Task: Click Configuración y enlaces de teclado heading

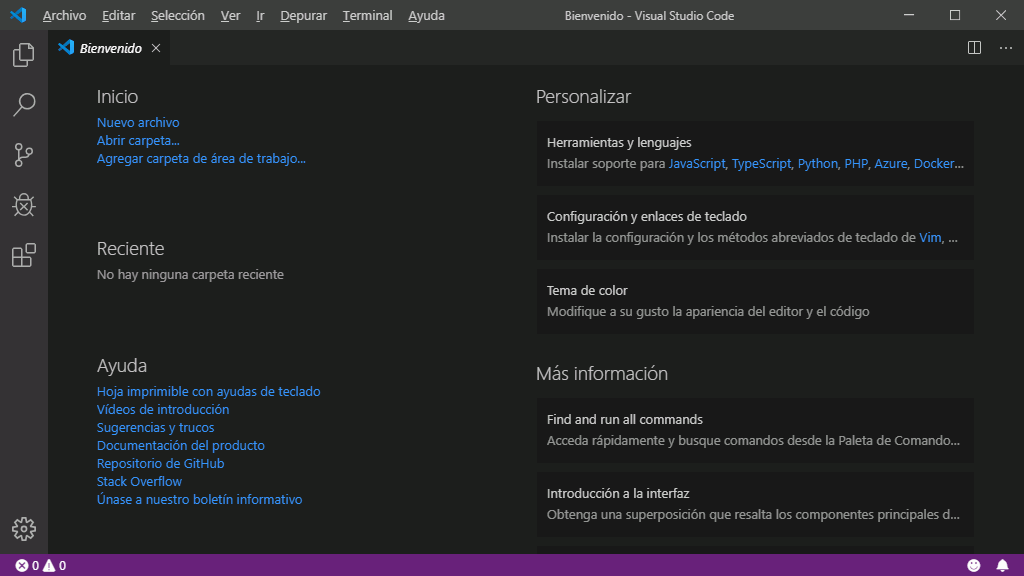Action: coord(647,216)
